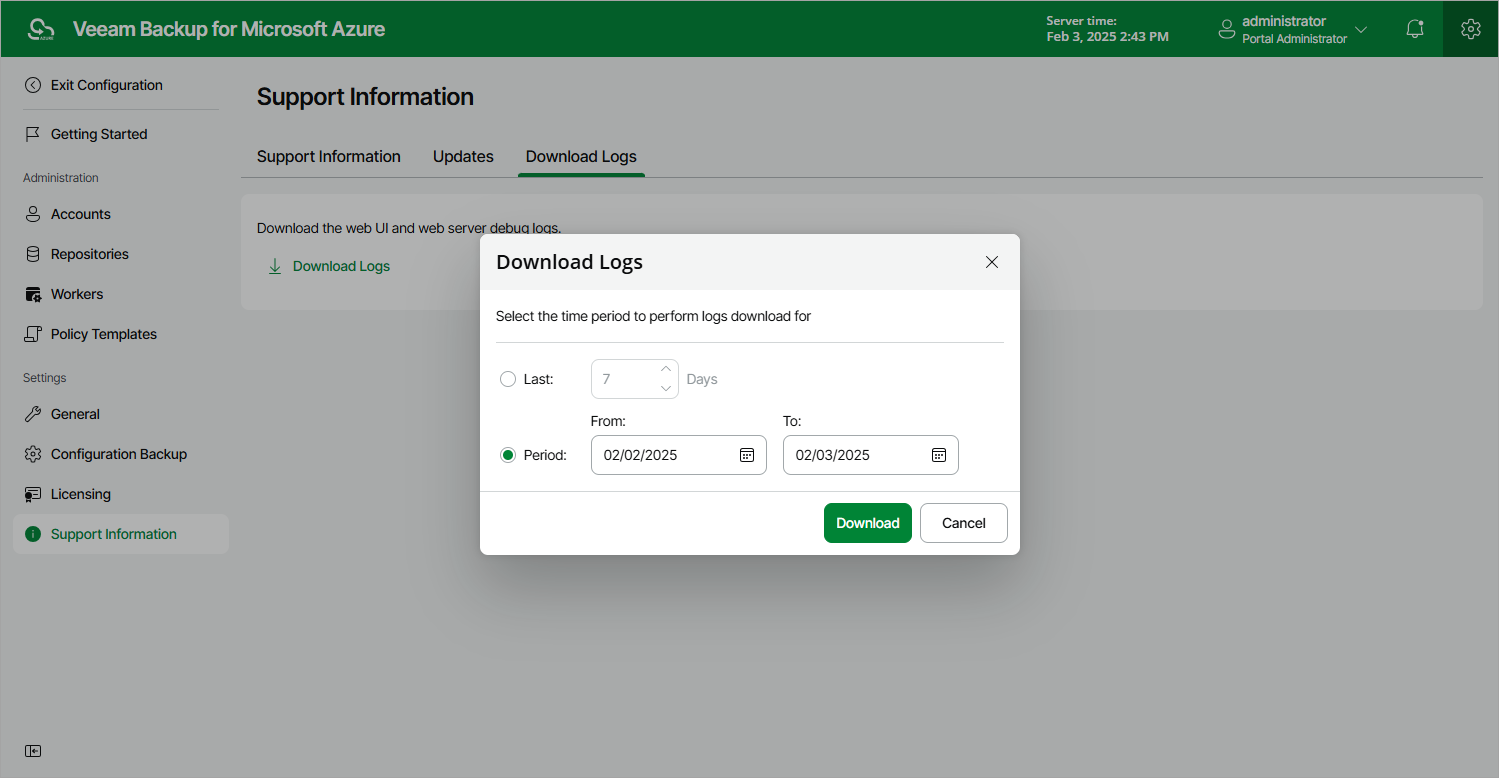This screenshot has width=1499, height=778.
Task: Click the Server time text
Action: 1107,29
